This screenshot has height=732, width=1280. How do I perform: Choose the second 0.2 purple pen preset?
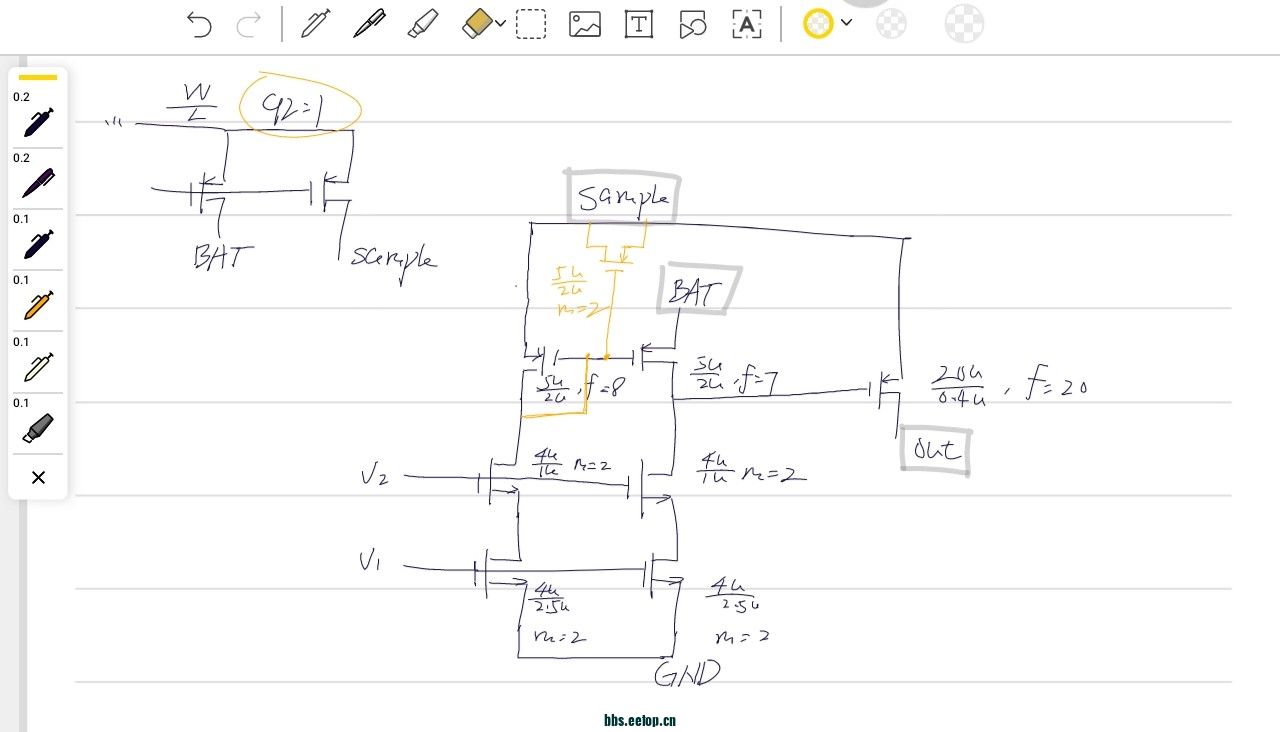coord(38,183)
